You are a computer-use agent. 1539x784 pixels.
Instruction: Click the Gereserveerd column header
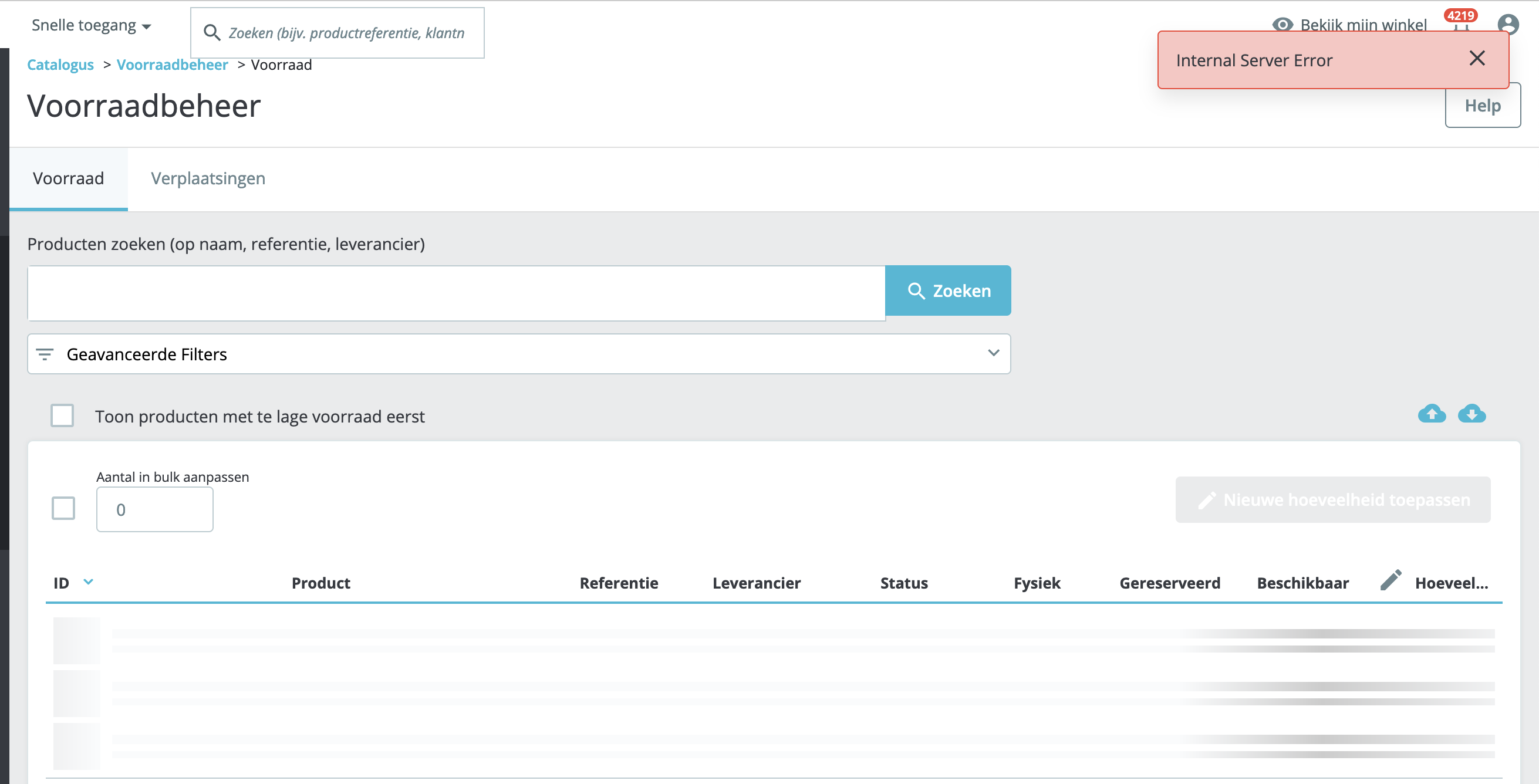pyautogui.click(x=1170, y=583)
